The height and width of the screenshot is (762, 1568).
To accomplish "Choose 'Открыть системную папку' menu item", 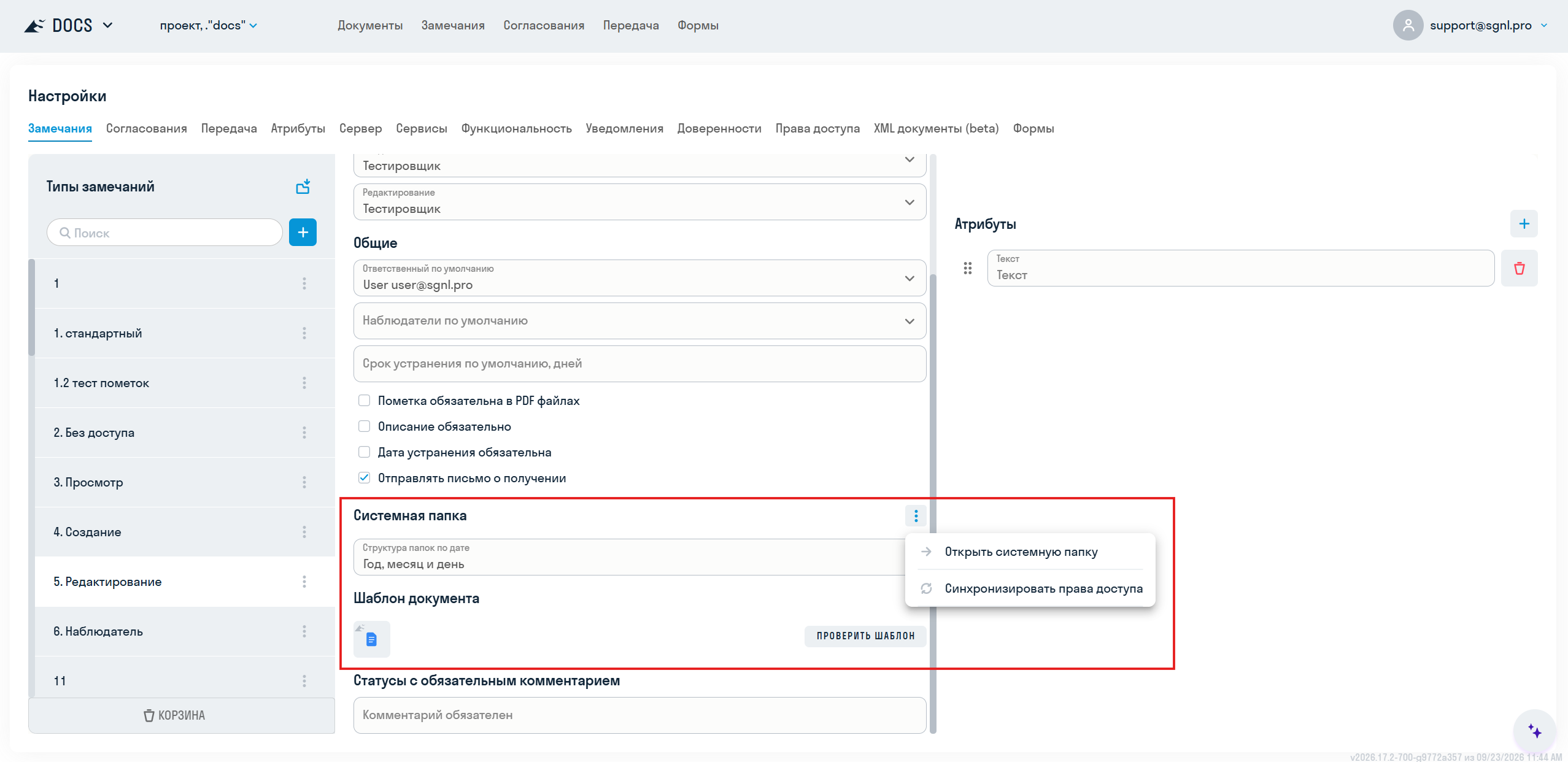I will coord(1030,552).
